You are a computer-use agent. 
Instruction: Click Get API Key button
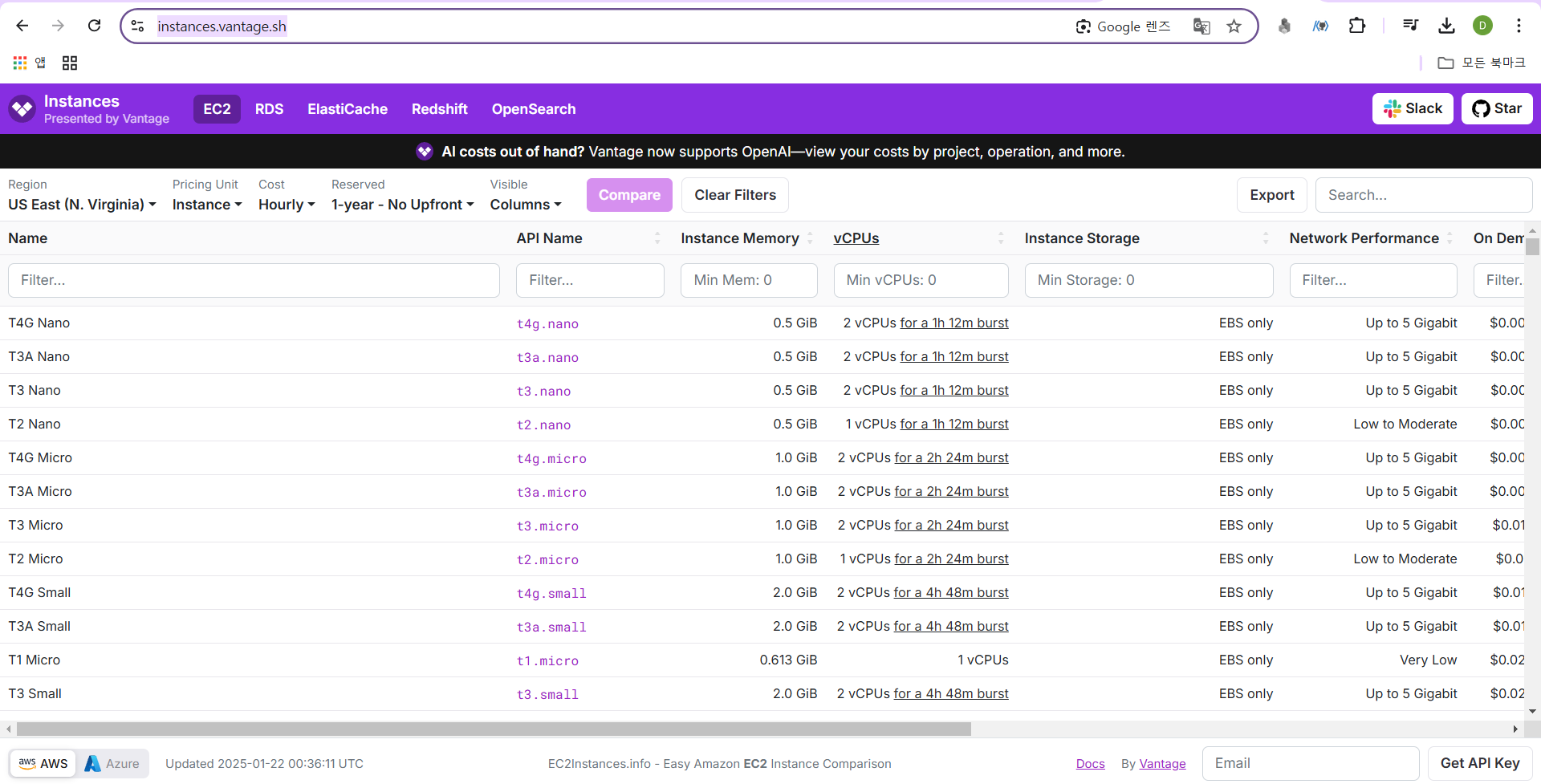coord(1480,763)
